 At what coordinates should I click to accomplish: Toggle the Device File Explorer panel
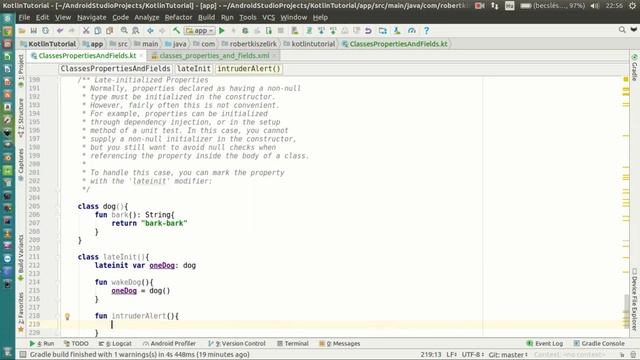click(634, 299)
